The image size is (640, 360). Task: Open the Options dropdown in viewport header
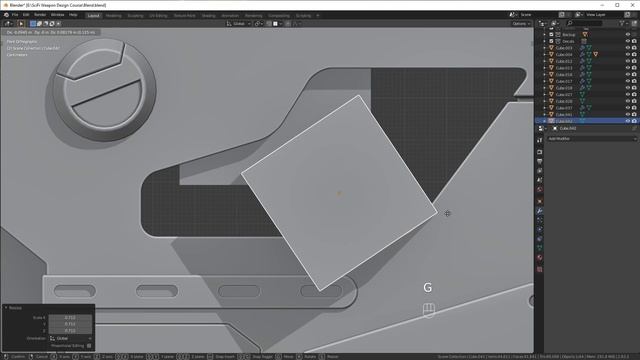521,24
